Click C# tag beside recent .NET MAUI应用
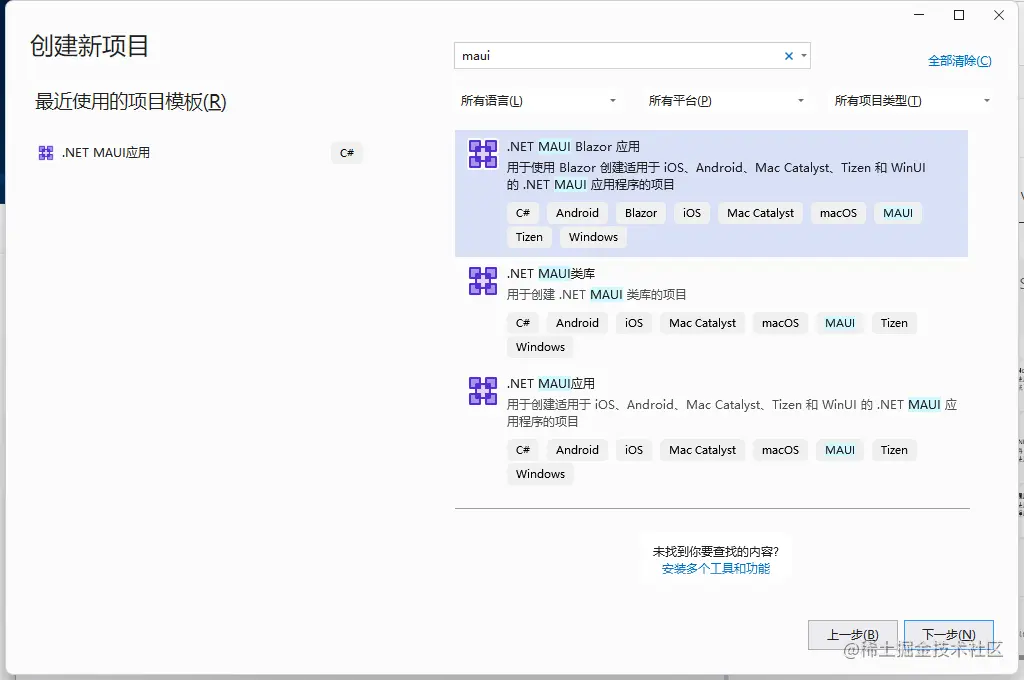Image resolution: width=1024 pixels, height=680 pixels. [347, 153]
